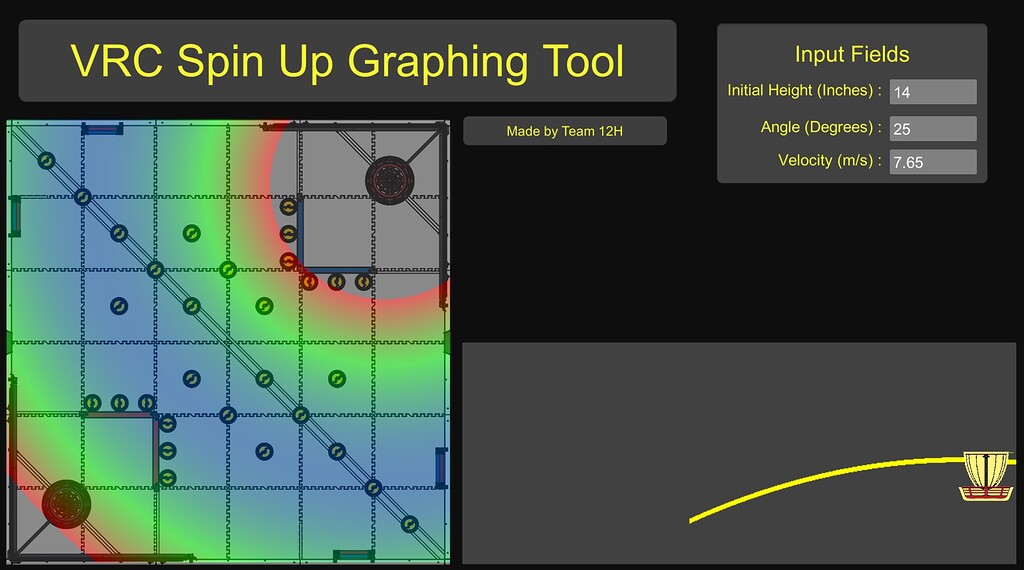Click the disc nearest the field's top-left corner
The image size is (1024, 570).
coord(46,160)
